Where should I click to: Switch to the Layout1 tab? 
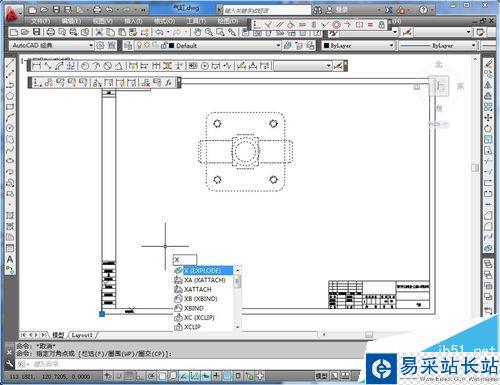tap(82, 335)
